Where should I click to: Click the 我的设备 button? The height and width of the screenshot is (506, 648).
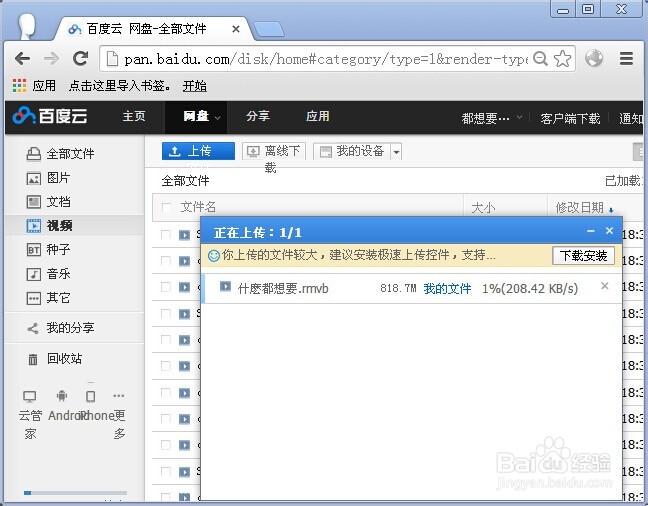(x=352, y=151)
